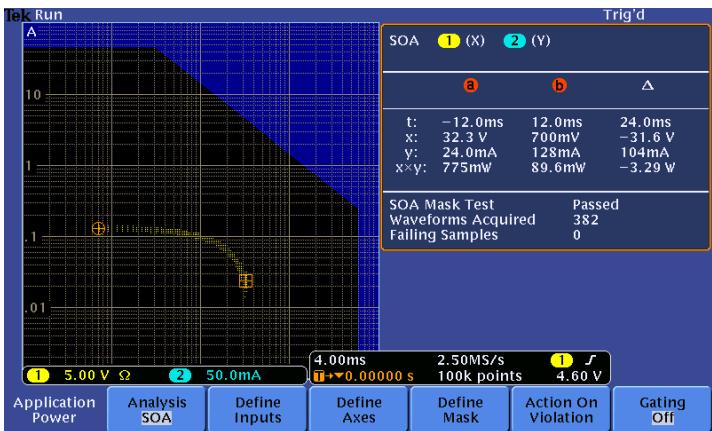Viewport: 712px width, 431px height.
Task: Click the rising edge trigger slope icon
Action: point(591,361)
